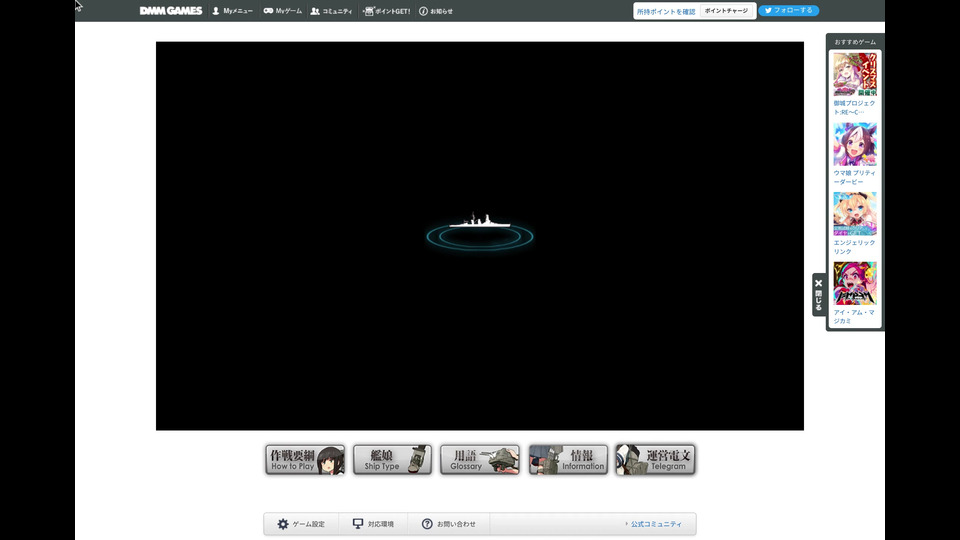960x540 pixels.
Task: Click the ウマ娘 プリティーダービー text link
Action: click(x=854, y=178)
